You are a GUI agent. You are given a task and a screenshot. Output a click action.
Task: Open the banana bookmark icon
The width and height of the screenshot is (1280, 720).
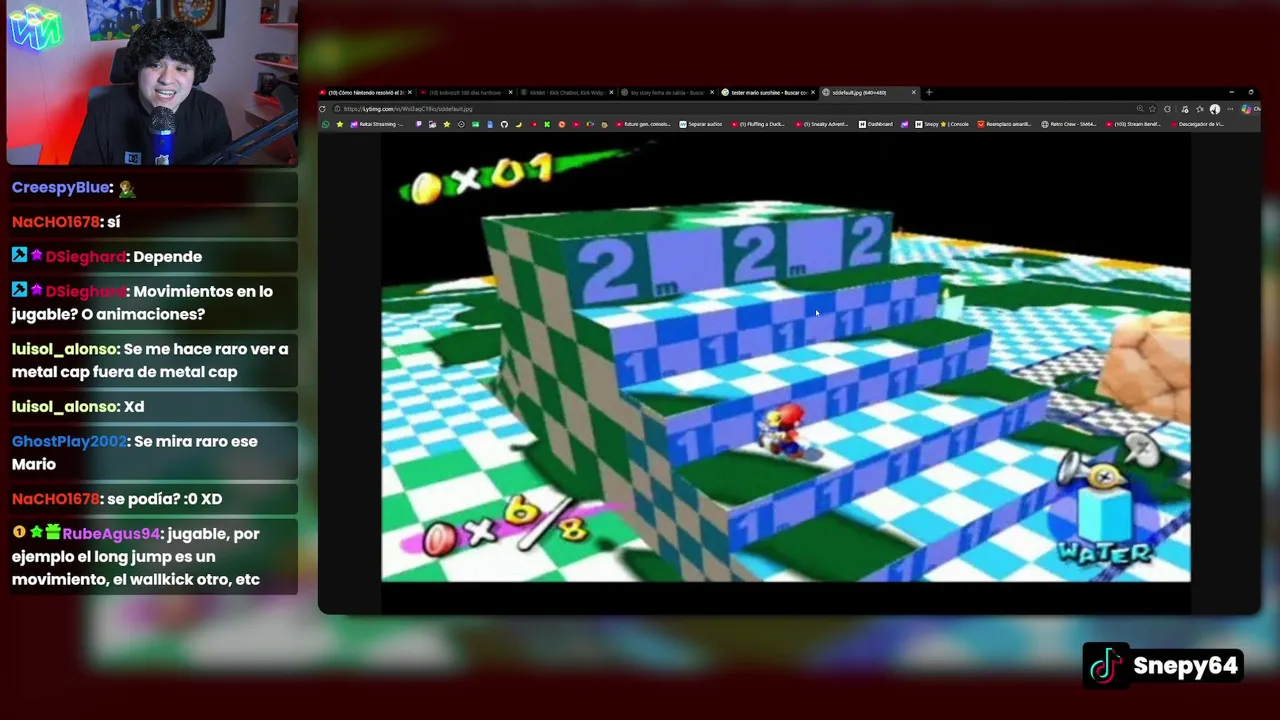(x=518, y=124)
